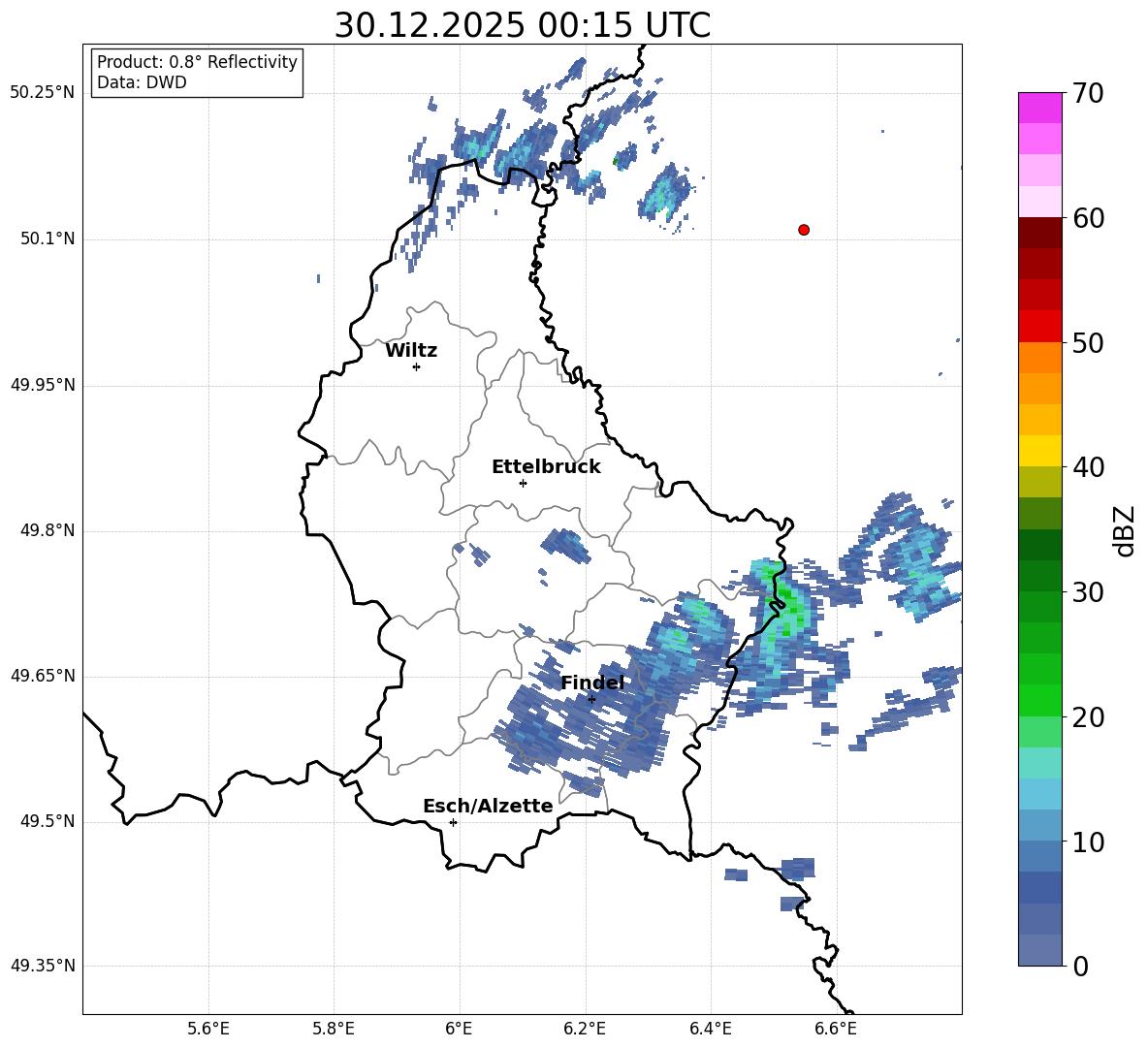Click the colorbar label 0
The image size is (1148, 1048).
tap(1080, 966)
